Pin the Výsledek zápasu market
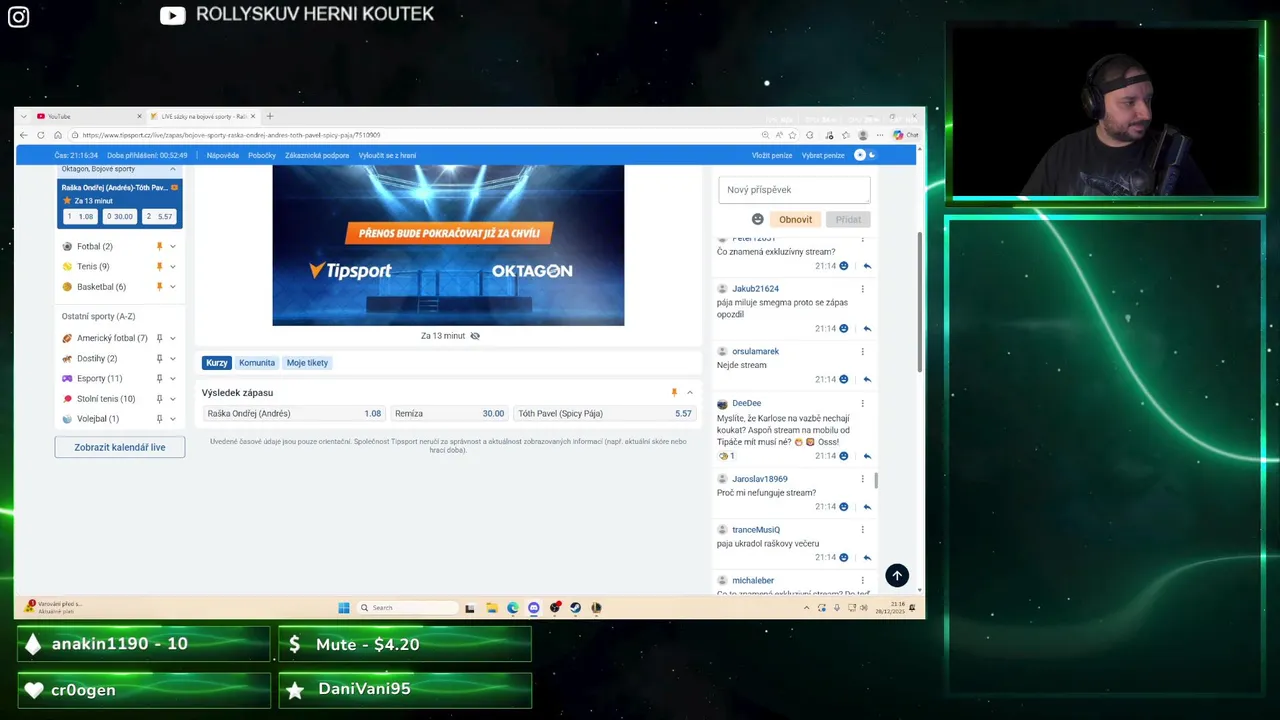 click(x=674, y=393)
